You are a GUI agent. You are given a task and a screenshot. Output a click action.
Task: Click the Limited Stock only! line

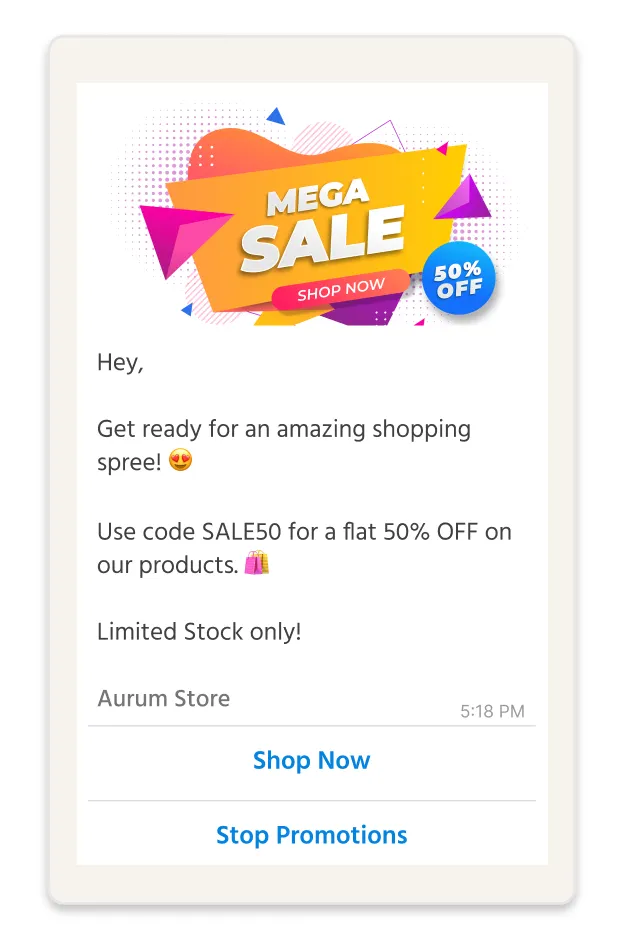click(199, 632)
